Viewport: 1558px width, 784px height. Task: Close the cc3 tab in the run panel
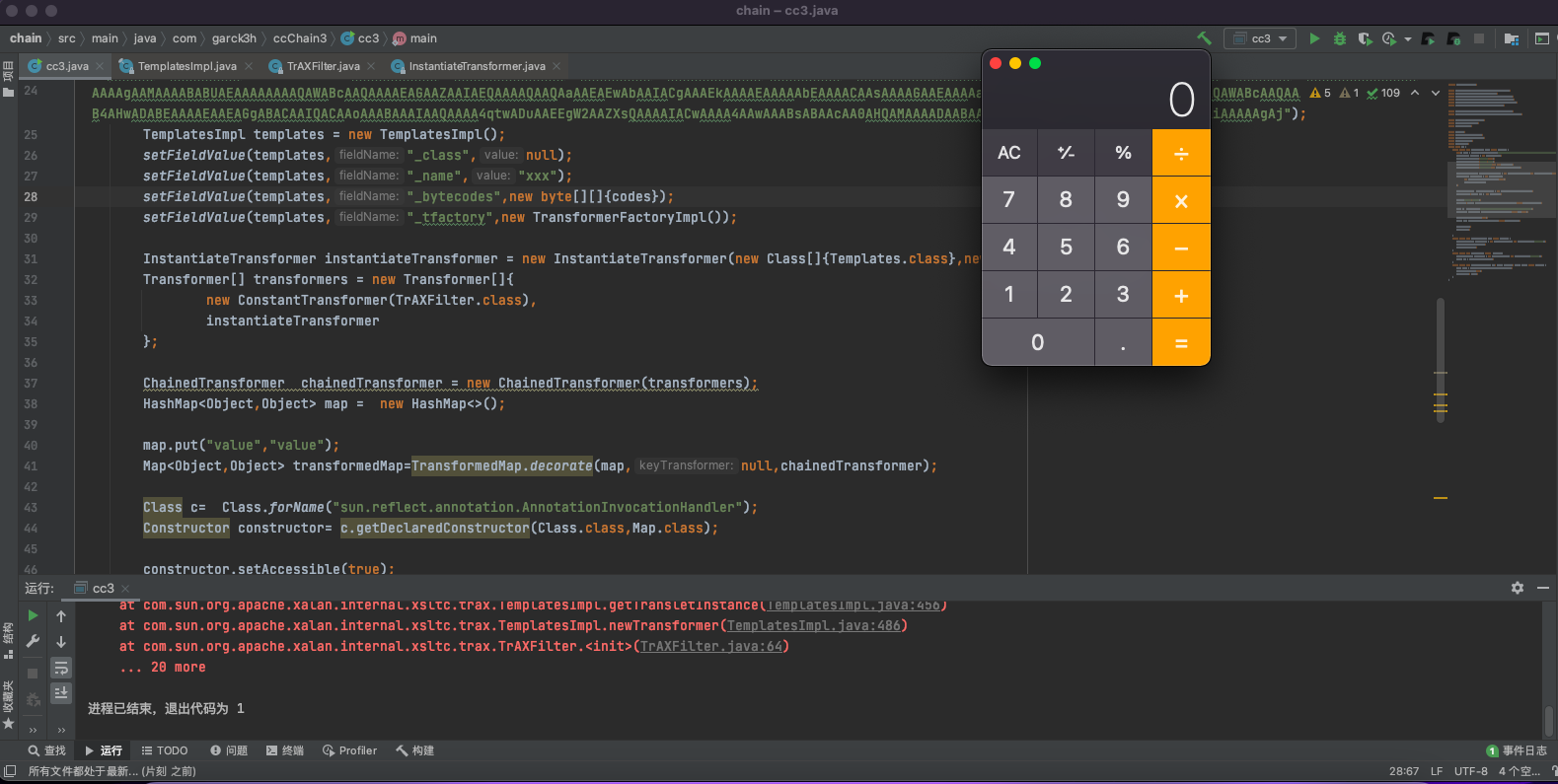125,589
